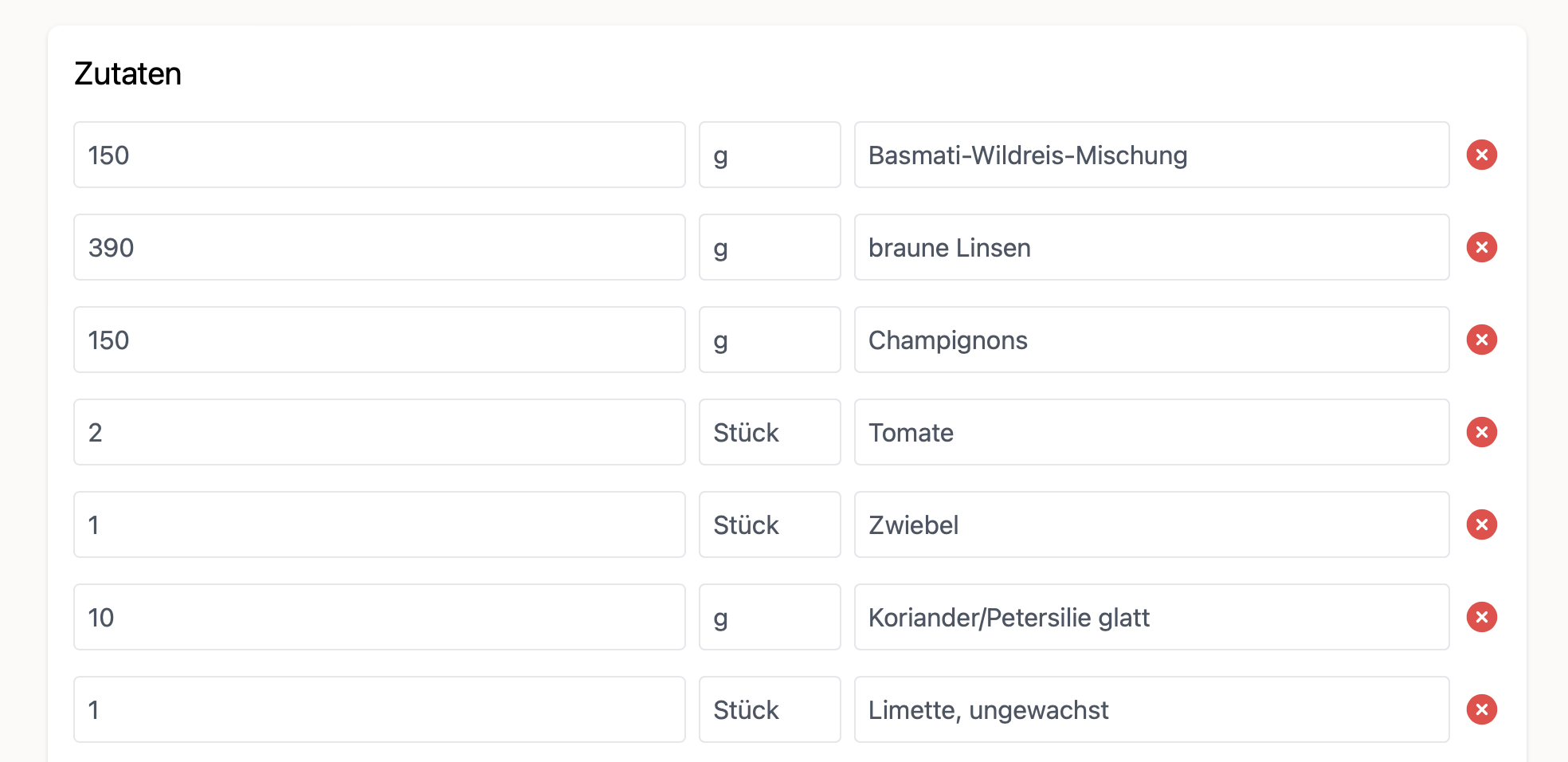Screen dimensions: 1568x762
Task: Select the Limette, ungewachst name field
Action: (x=1151, y=709)
